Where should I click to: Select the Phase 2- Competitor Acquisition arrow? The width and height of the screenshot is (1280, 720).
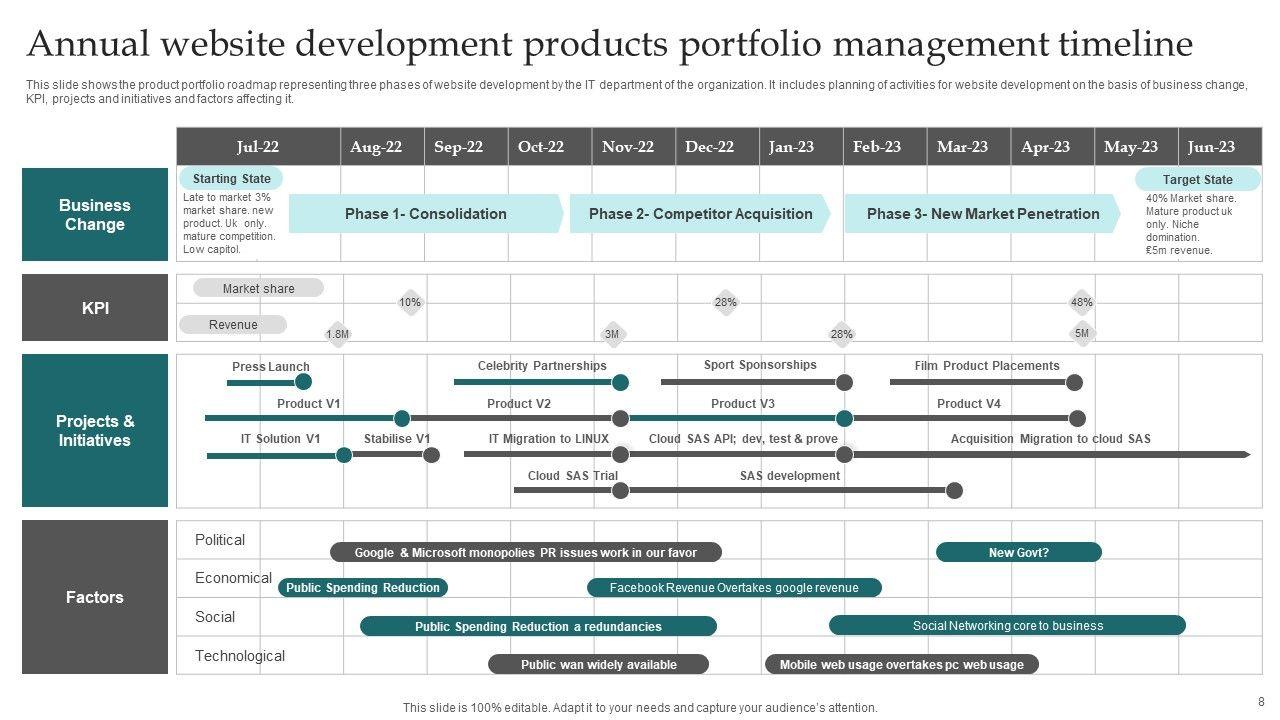(700, 214)
